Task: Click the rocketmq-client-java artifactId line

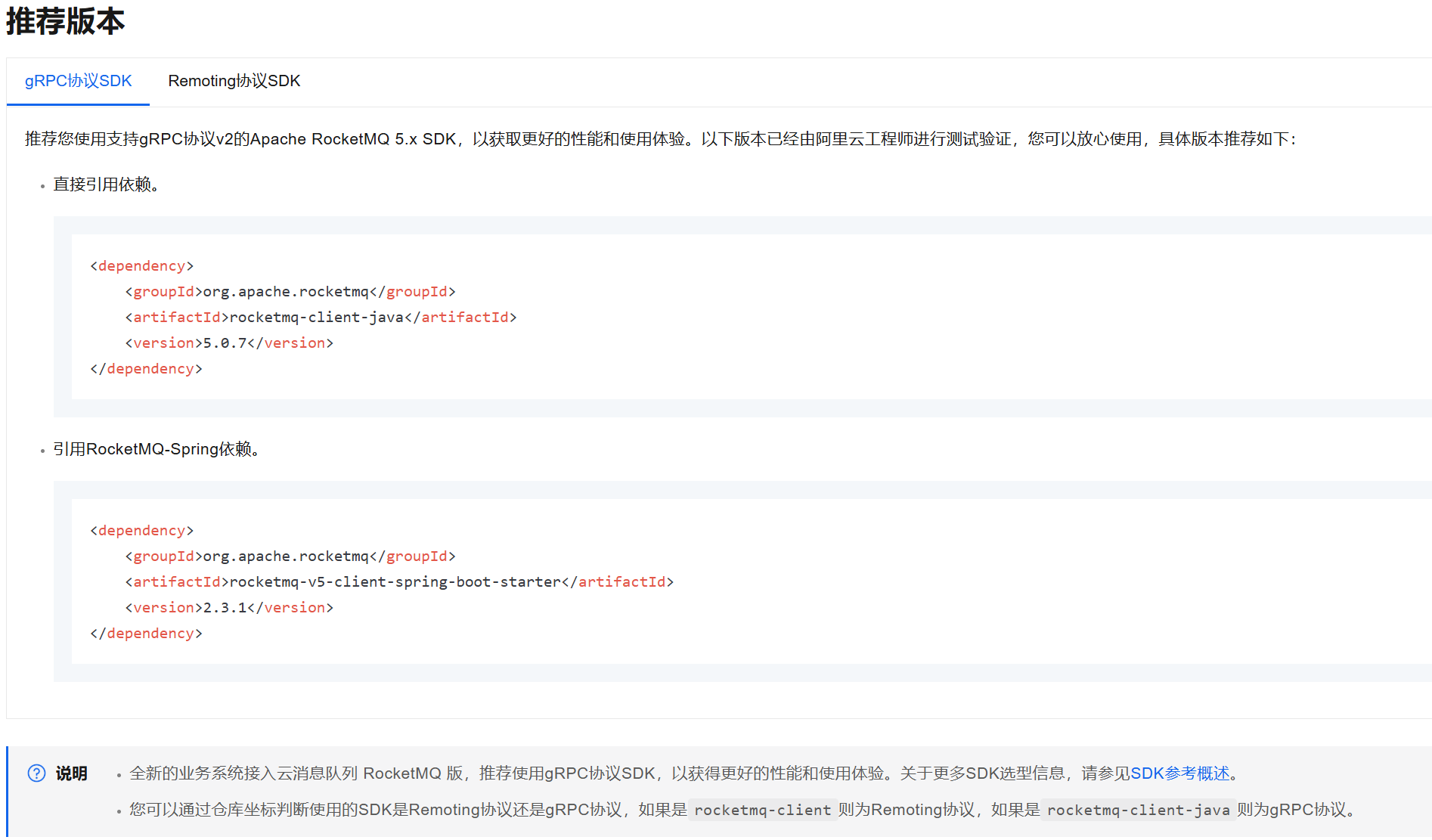Action: [x=321, y=318]
